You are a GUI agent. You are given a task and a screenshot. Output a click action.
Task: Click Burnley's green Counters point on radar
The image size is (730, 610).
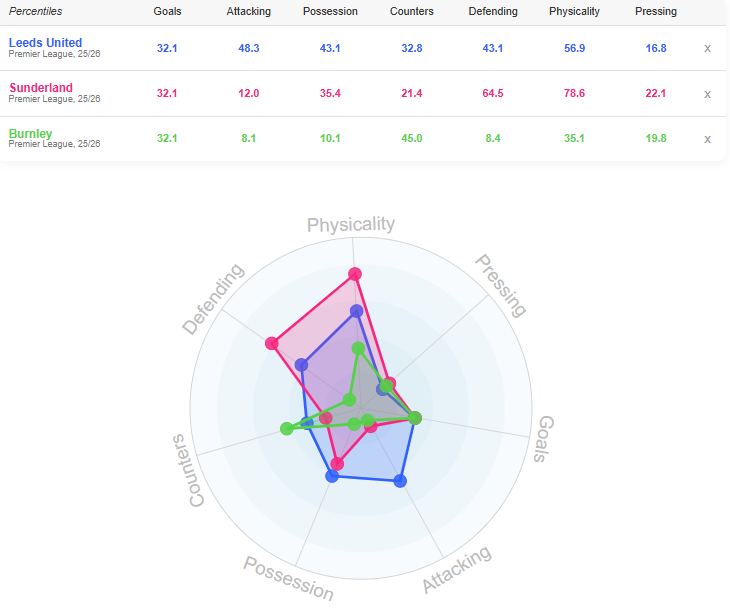287,429
